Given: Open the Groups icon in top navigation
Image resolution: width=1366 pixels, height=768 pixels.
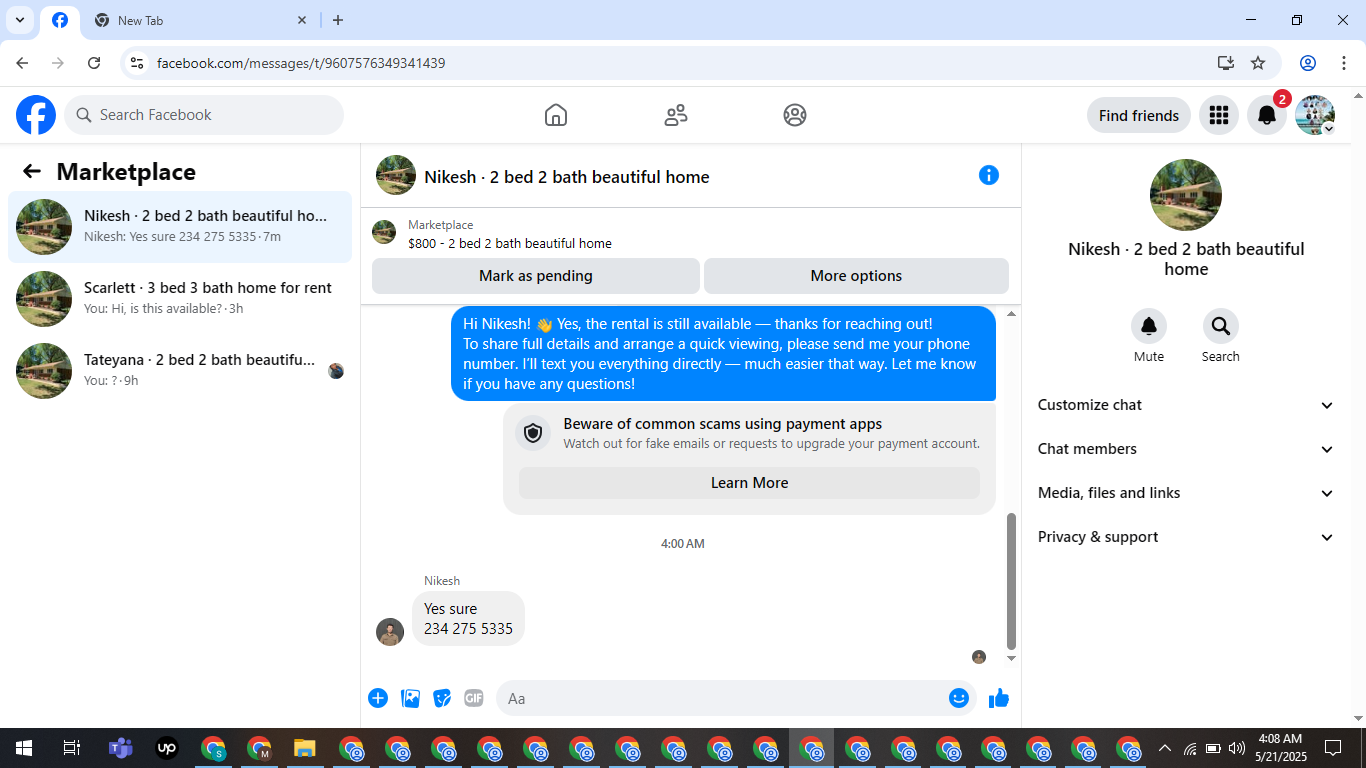Looking at the screenshot, I should [795, 115].
